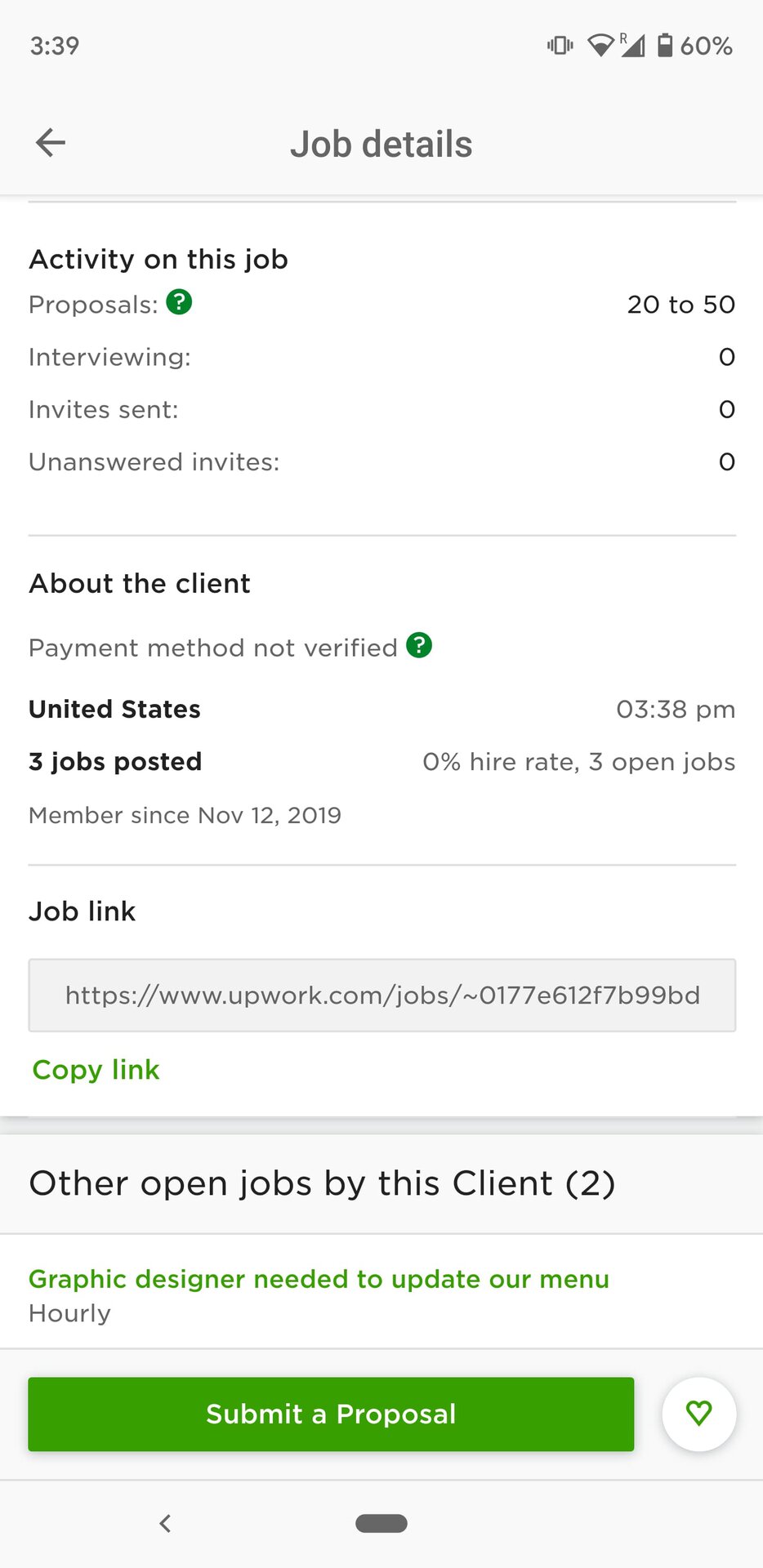Tap the vibrate mode status icon
Image resolution: width=763 pixels, height=1568 pixels.
(560, 45)
